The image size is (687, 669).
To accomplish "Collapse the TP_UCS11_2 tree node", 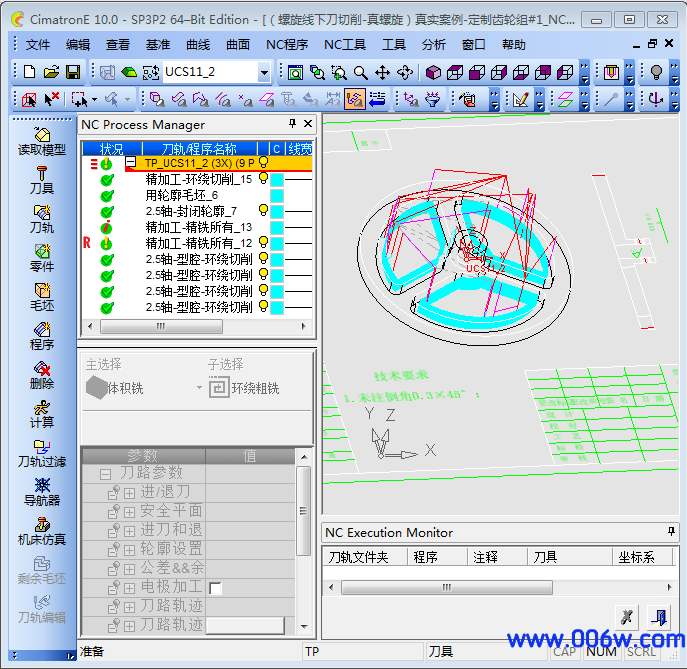I will pyautogui.click(x=131, y=162).
